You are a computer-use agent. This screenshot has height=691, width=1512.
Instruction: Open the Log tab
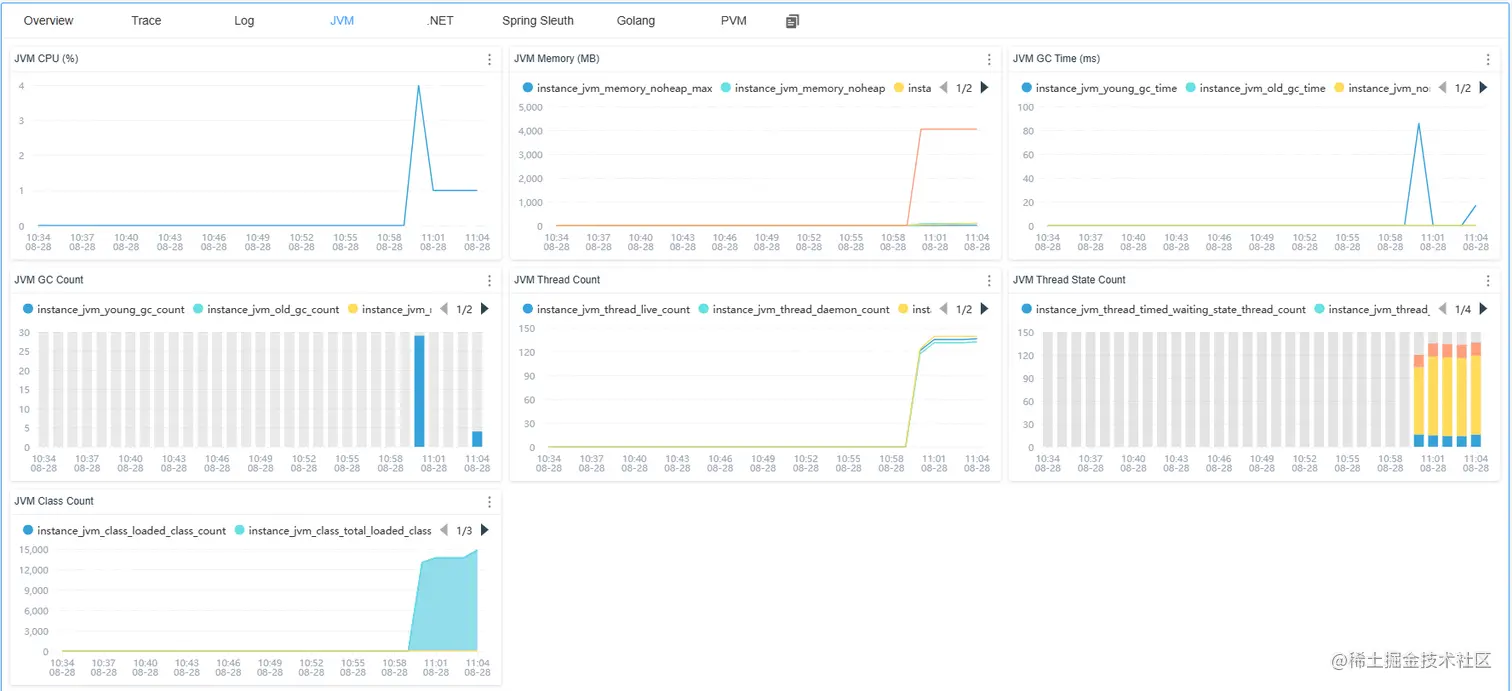[x=244, y=21]
